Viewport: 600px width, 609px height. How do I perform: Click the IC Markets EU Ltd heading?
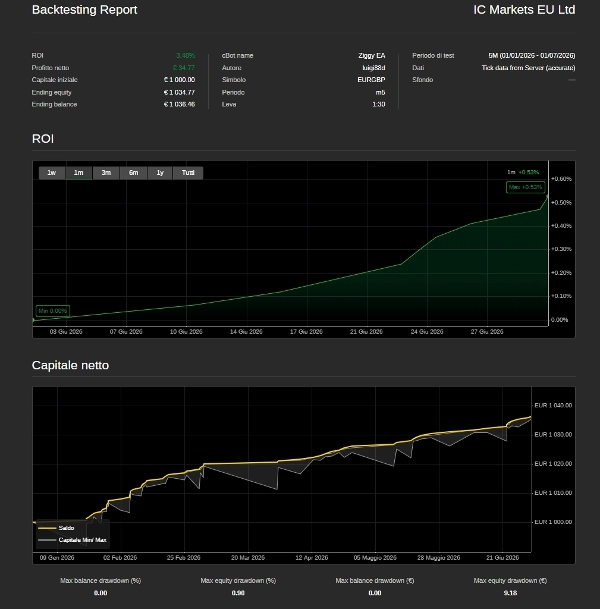[x=524, y=10]
